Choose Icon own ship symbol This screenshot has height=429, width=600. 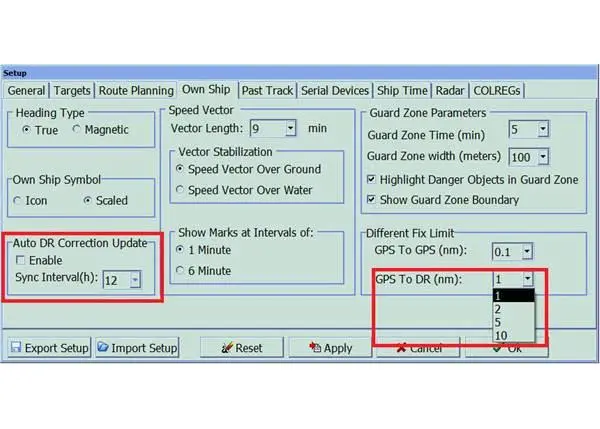pos(17,200)
